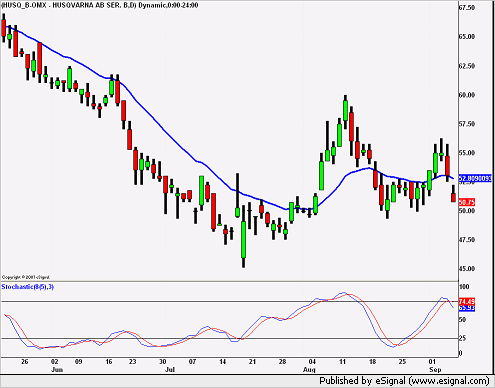Click the 26 date label on time axis
This screenshot has height=388, width=495.
coord(24,362)
